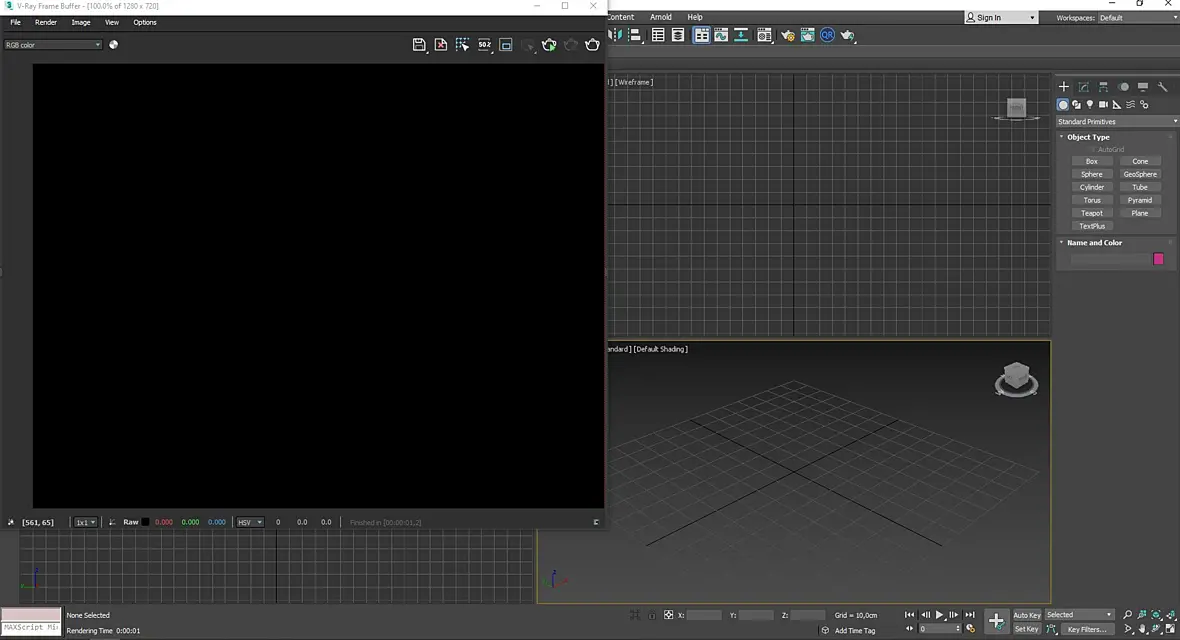This screenshot has height=640, width=1180.
Task: Expand the Standard Primitives dropdown
Action: click(x=1117, y=121)
